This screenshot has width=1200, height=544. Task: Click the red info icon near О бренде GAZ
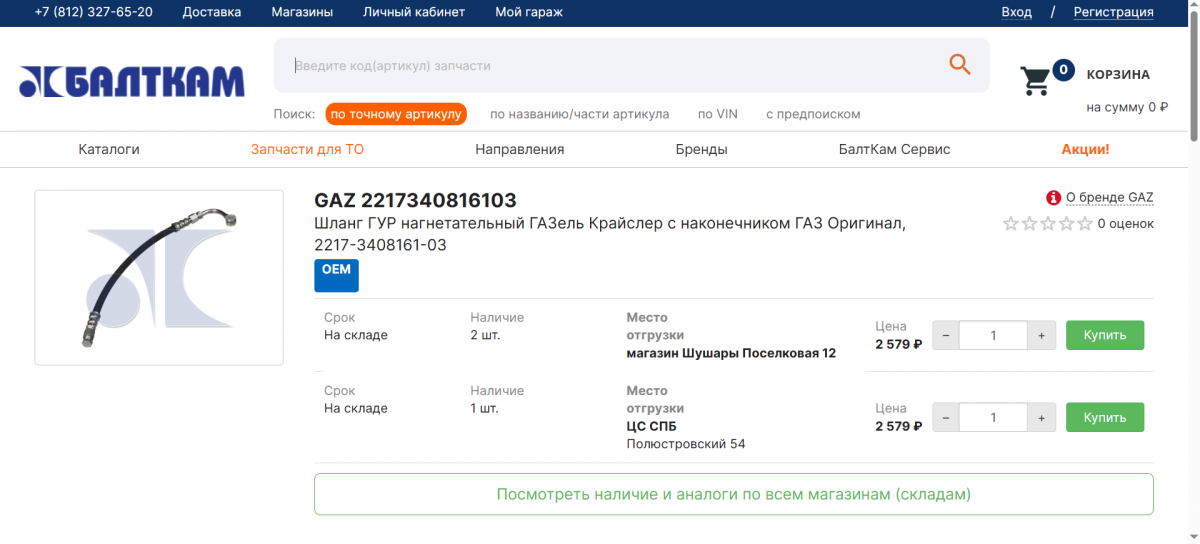click(x=1053, y=198)
